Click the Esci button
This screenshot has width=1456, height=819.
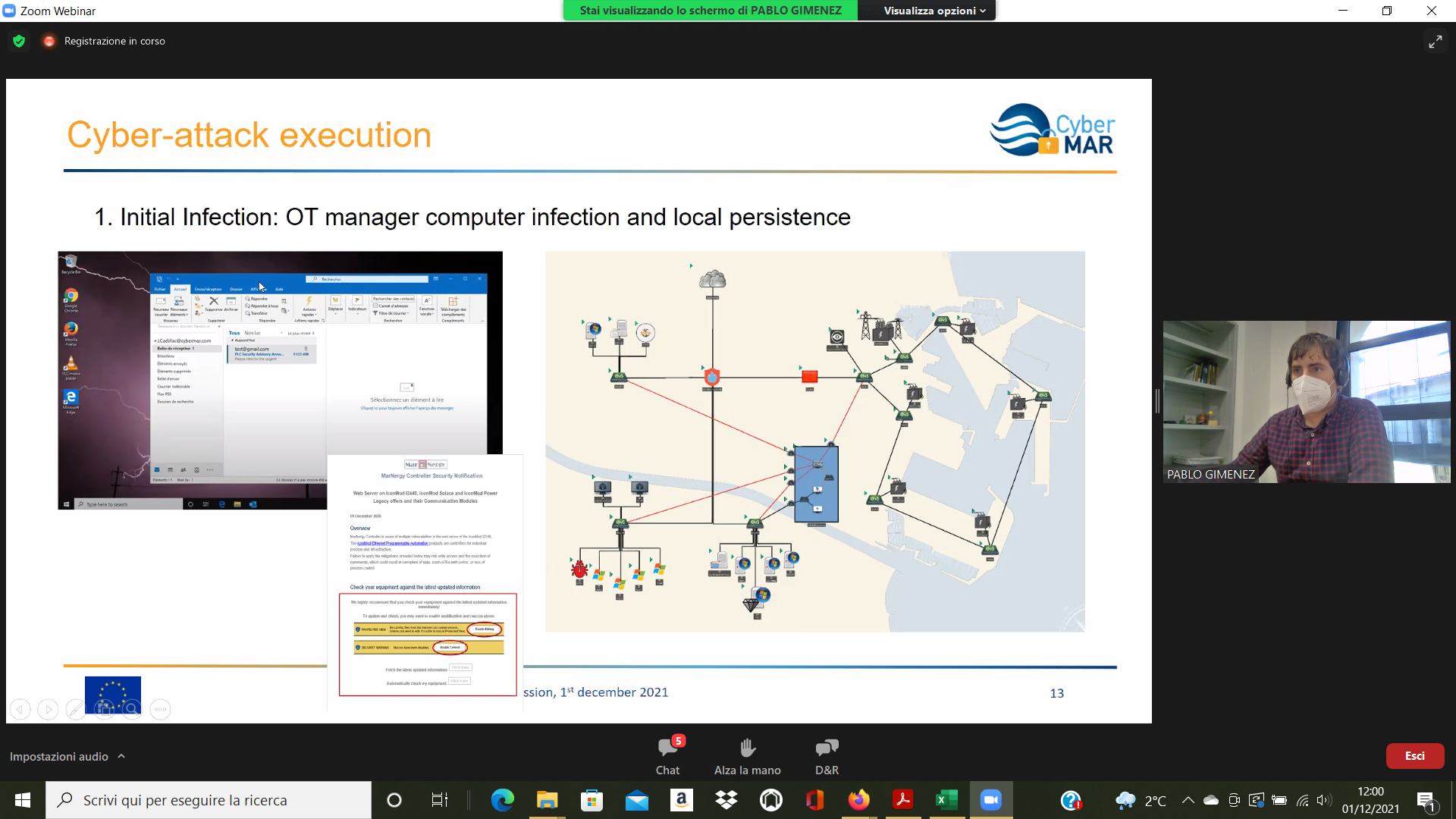[x=1414, y=755]
